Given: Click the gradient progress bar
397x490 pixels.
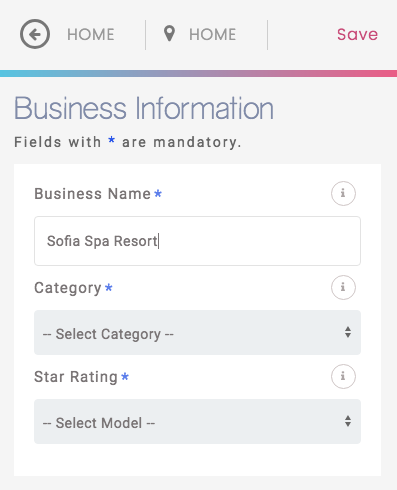Looking at the screenshot, I should coord(198,73).
